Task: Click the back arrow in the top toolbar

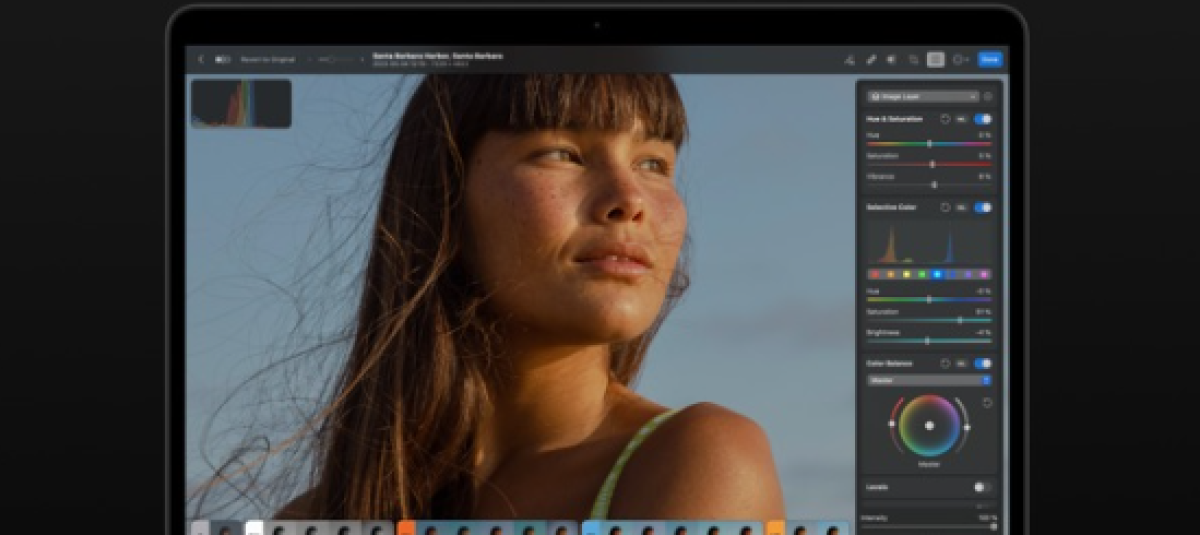Action: tap(201, 59)
